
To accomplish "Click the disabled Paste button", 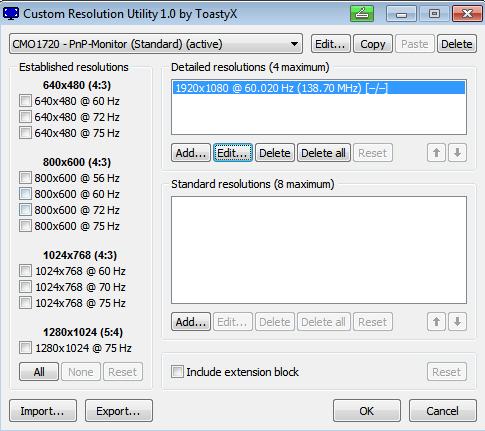I will [x=415, y=44].
